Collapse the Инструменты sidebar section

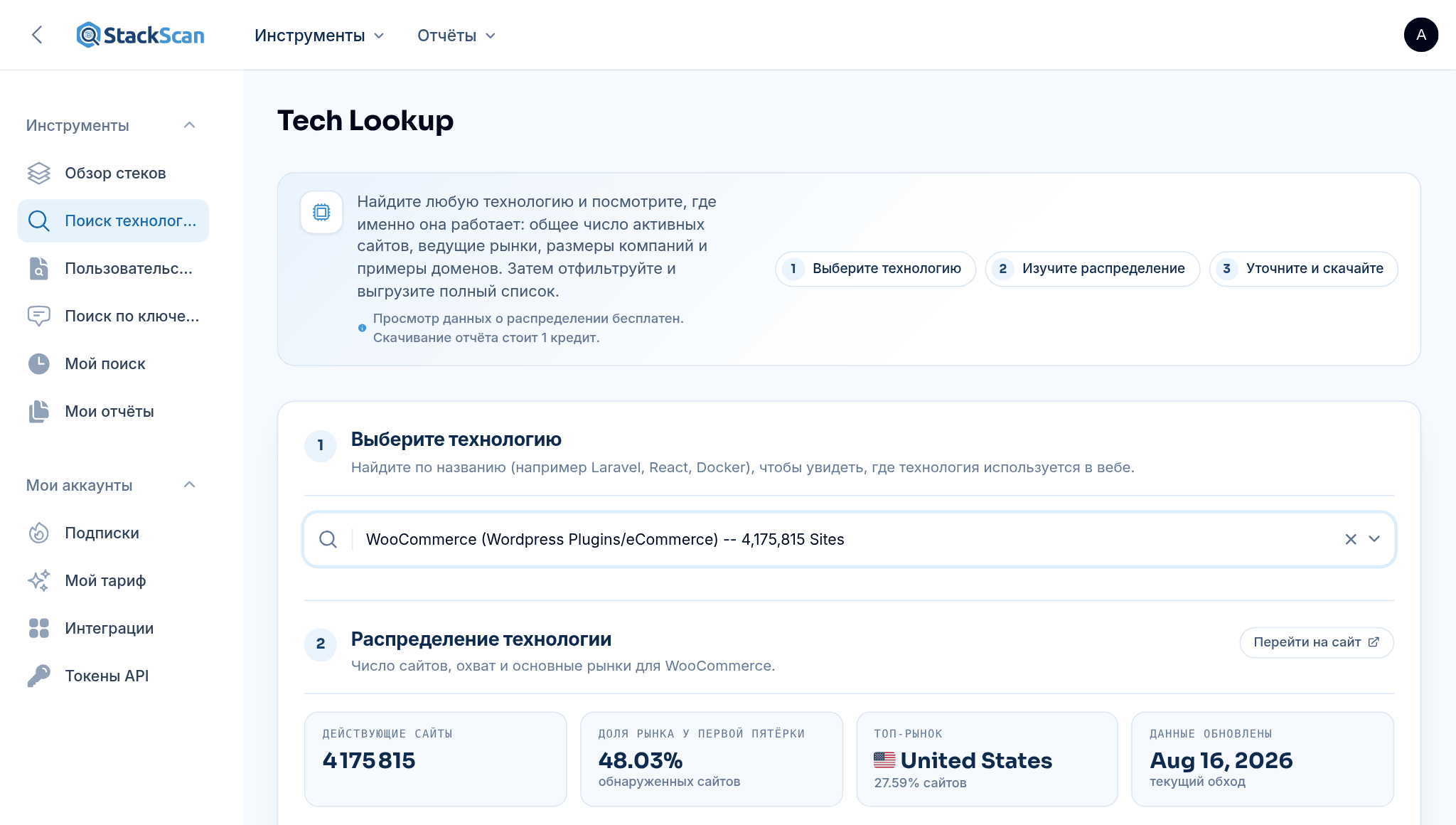point(189,125)
